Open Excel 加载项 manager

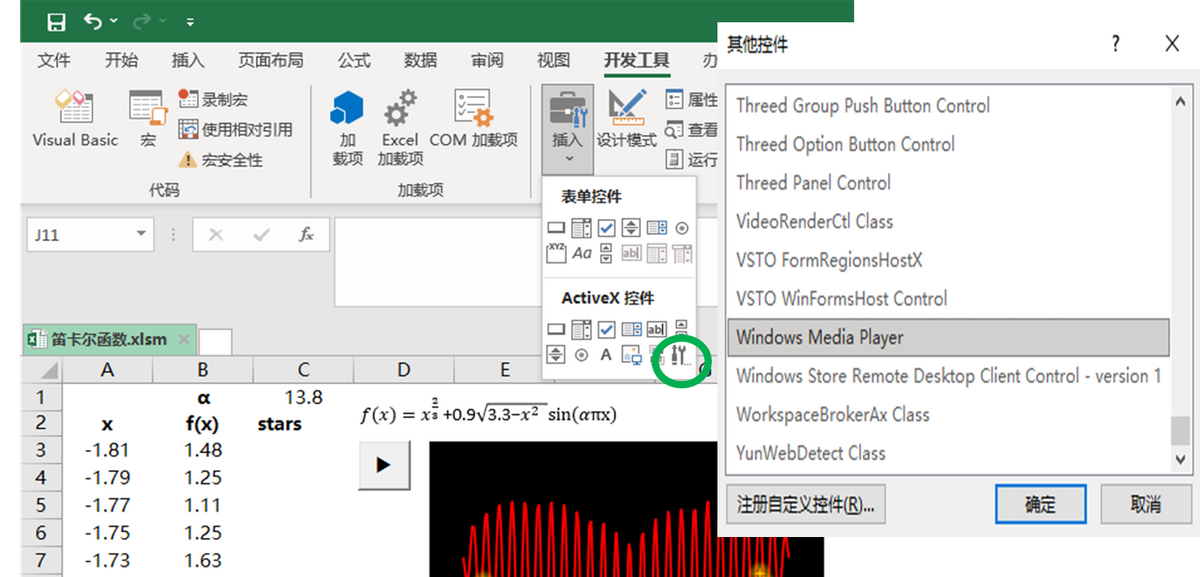(400, 128)
